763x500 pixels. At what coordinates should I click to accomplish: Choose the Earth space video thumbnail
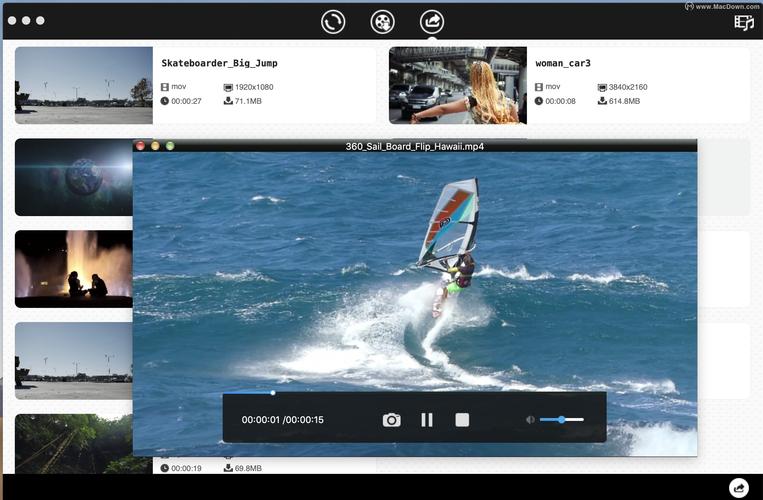click(x=73, y=177)
